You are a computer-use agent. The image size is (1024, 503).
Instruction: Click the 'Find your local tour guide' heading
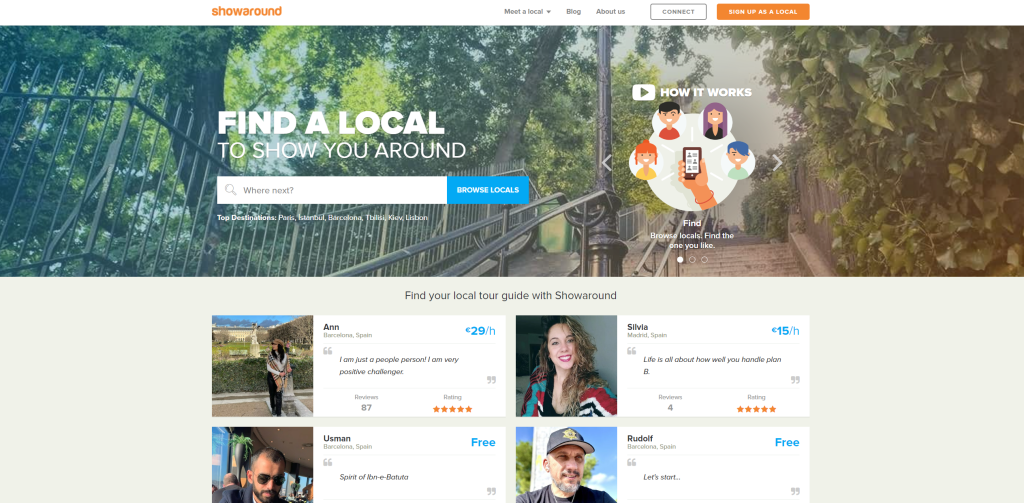tap(511, 295)
